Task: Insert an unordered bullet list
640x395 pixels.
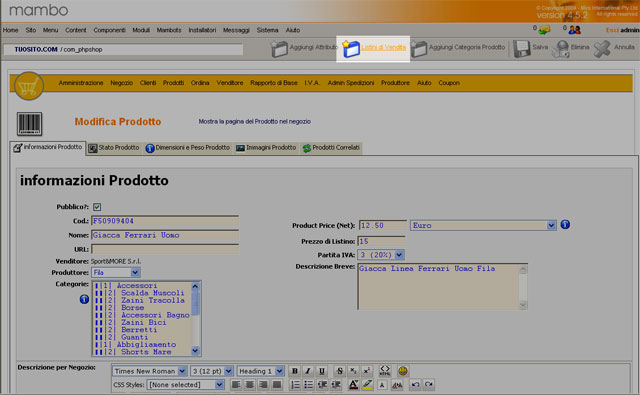Action: click(309, 384)
